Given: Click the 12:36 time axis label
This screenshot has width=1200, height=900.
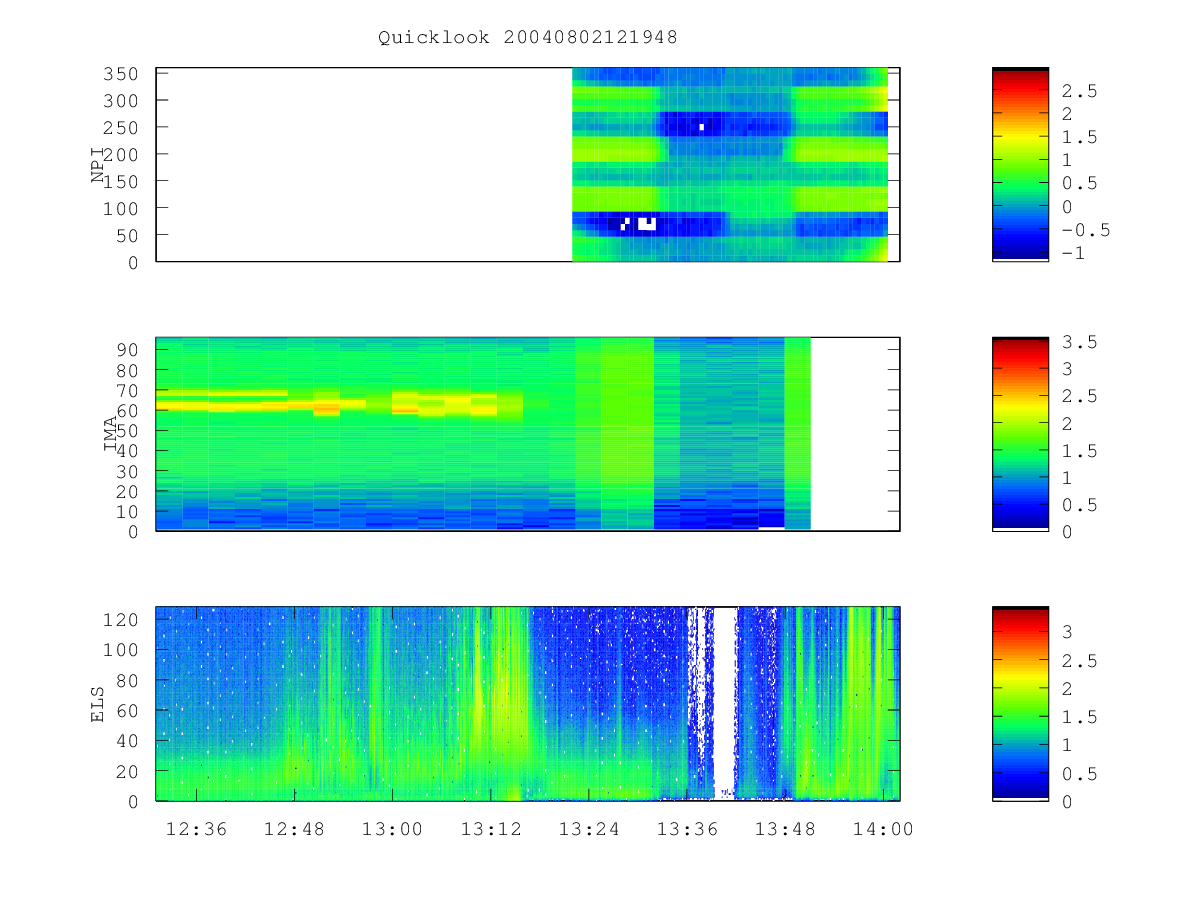Looking at the screenshot, I should [196, 829].
